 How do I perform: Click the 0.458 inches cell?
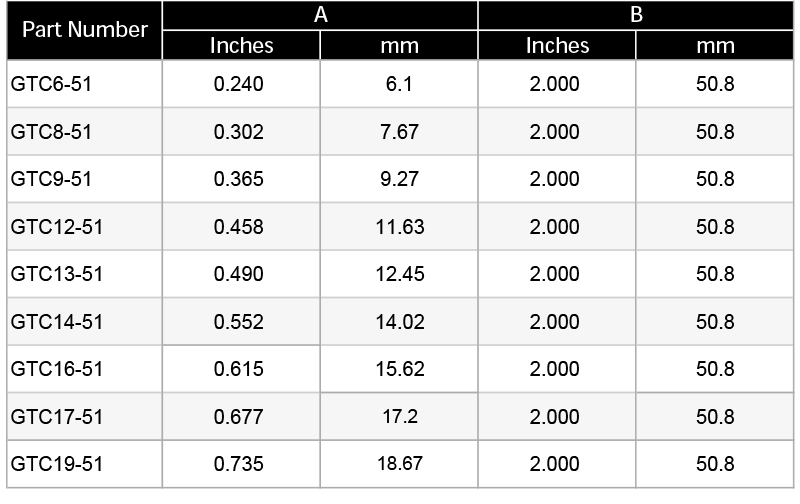(239, 227)
